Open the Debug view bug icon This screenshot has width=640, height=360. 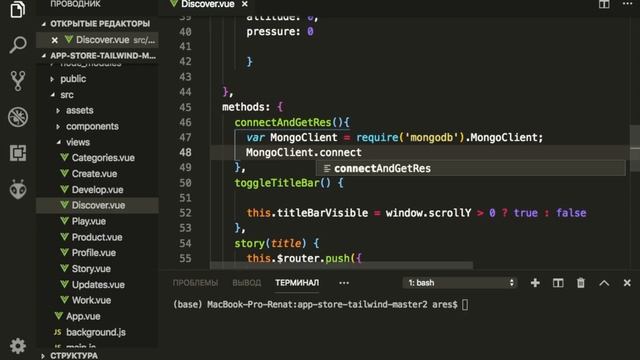[x=18, y=117]
